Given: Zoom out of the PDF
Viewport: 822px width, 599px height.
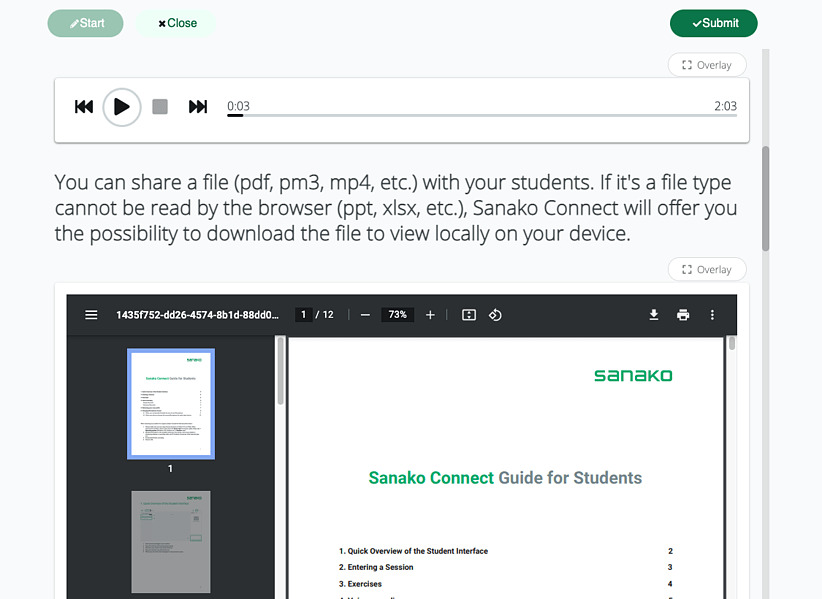Looking at the screenshot, I should (365, 315).
